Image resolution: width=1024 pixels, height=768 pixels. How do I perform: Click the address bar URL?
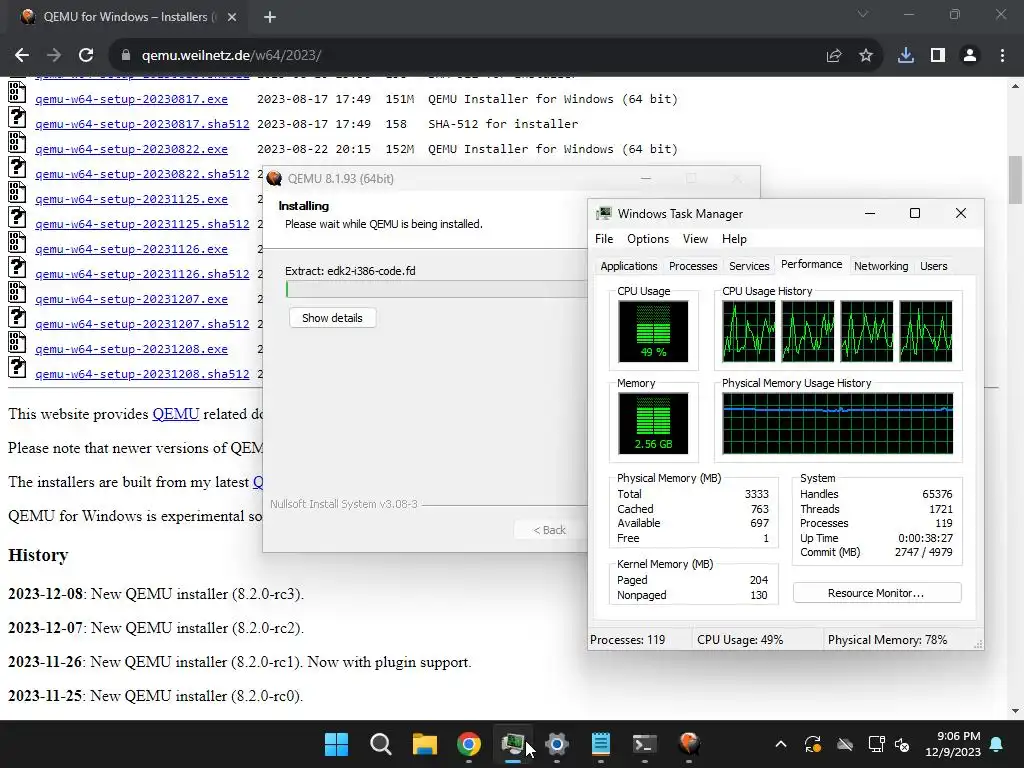pyautogui.click(x=231, y=56)
